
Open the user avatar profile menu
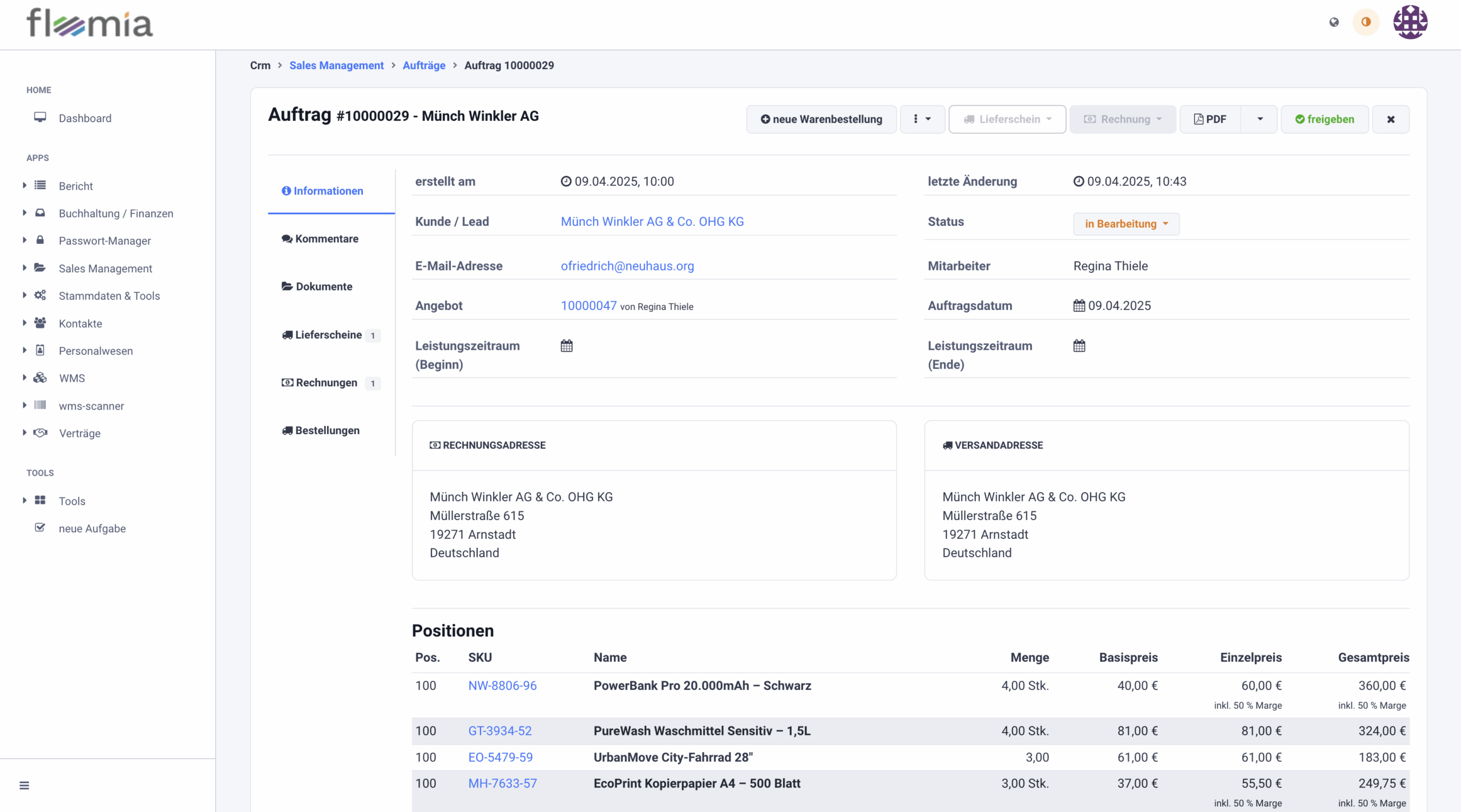1410,22
